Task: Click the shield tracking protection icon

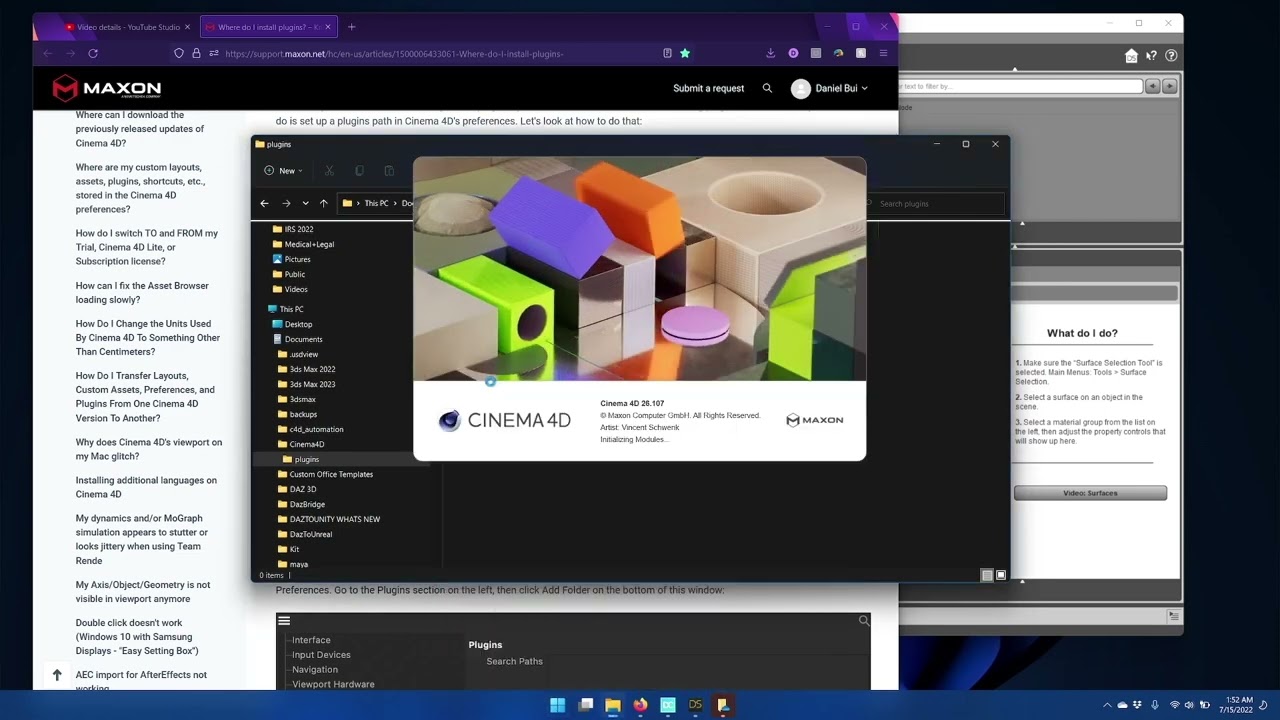Action: pos(179,53)
